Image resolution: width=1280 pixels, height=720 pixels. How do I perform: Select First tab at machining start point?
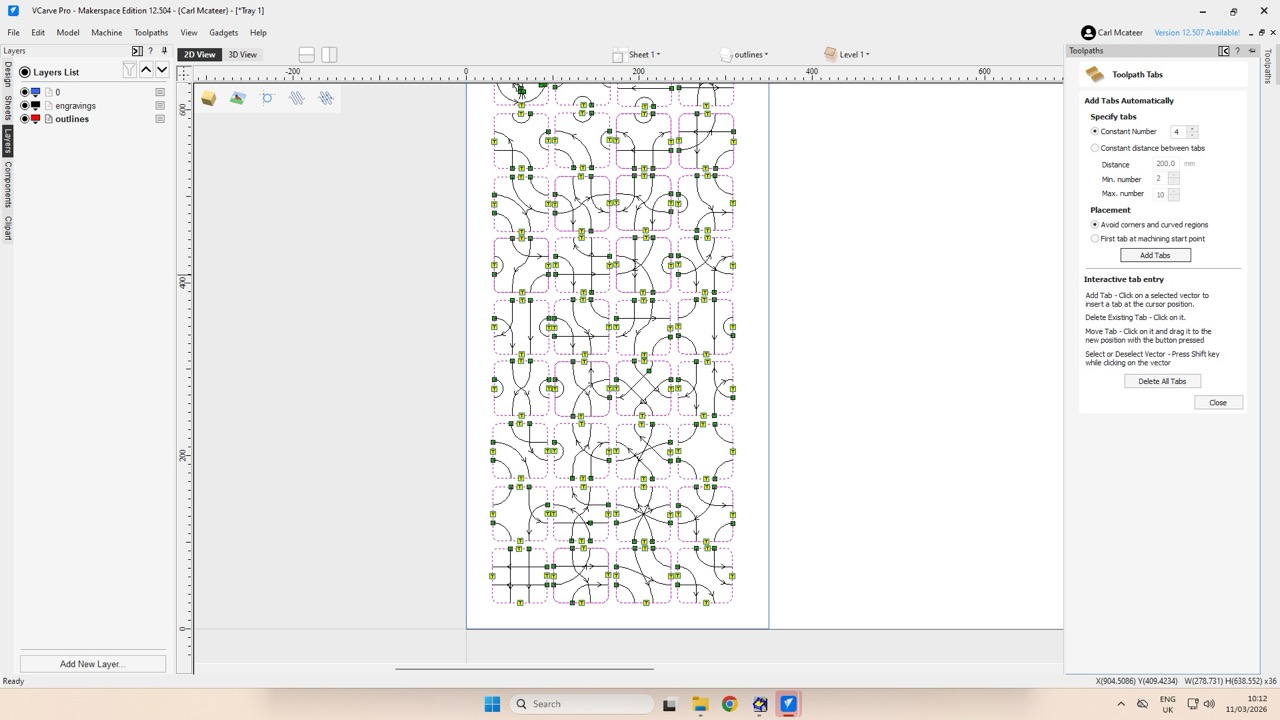point(1095,239)
